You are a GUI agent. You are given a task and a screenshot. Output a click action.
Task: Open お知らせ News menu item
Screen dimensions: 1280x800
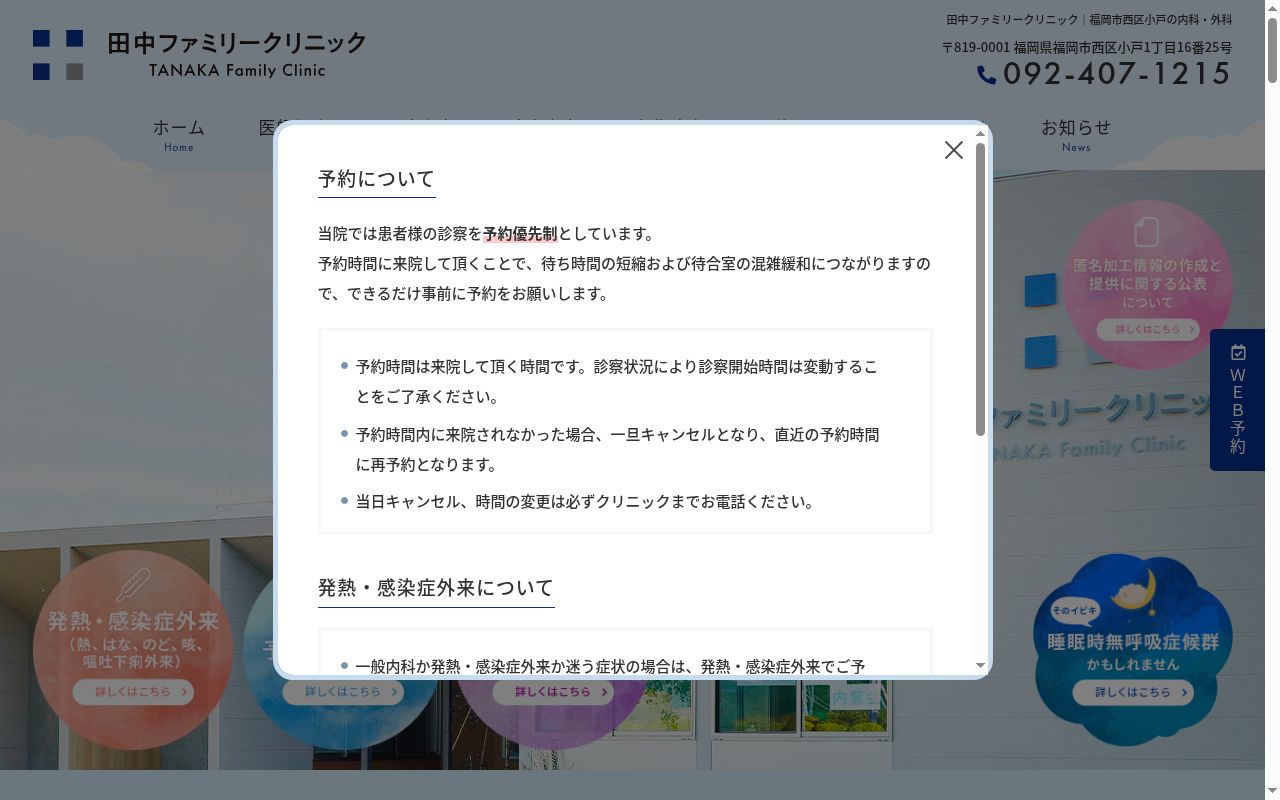click(x=1076, y=134)
